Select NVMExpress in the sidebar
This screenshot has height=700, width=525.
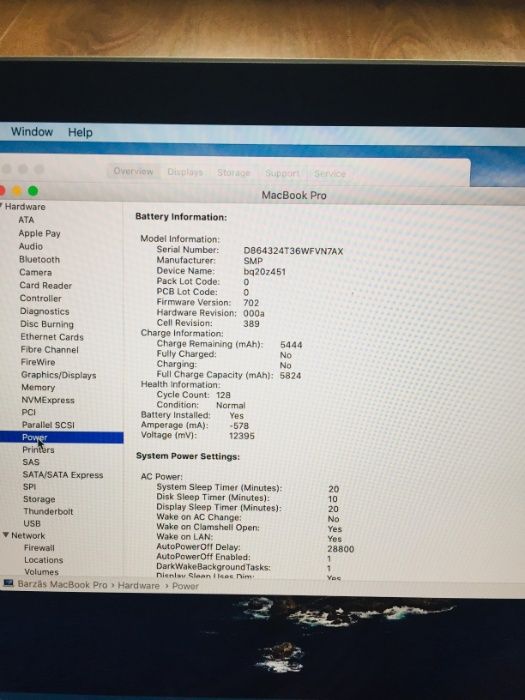(x=48, y=400)
